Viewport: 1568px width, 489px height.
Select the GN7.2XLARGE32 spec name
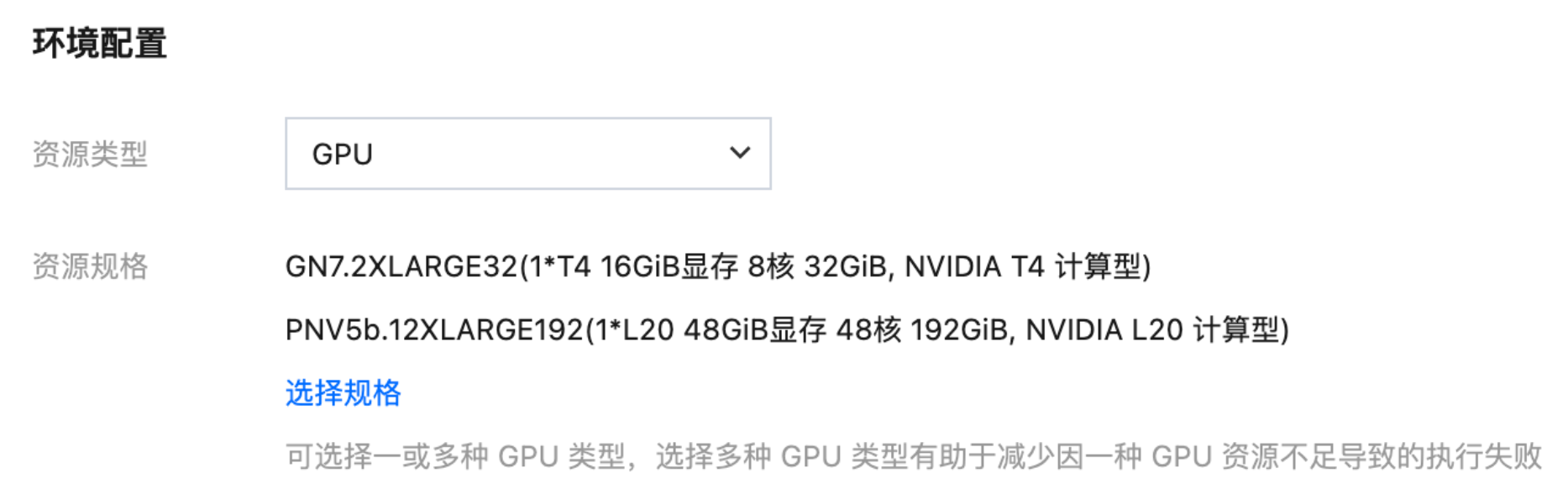click(401, 267)
